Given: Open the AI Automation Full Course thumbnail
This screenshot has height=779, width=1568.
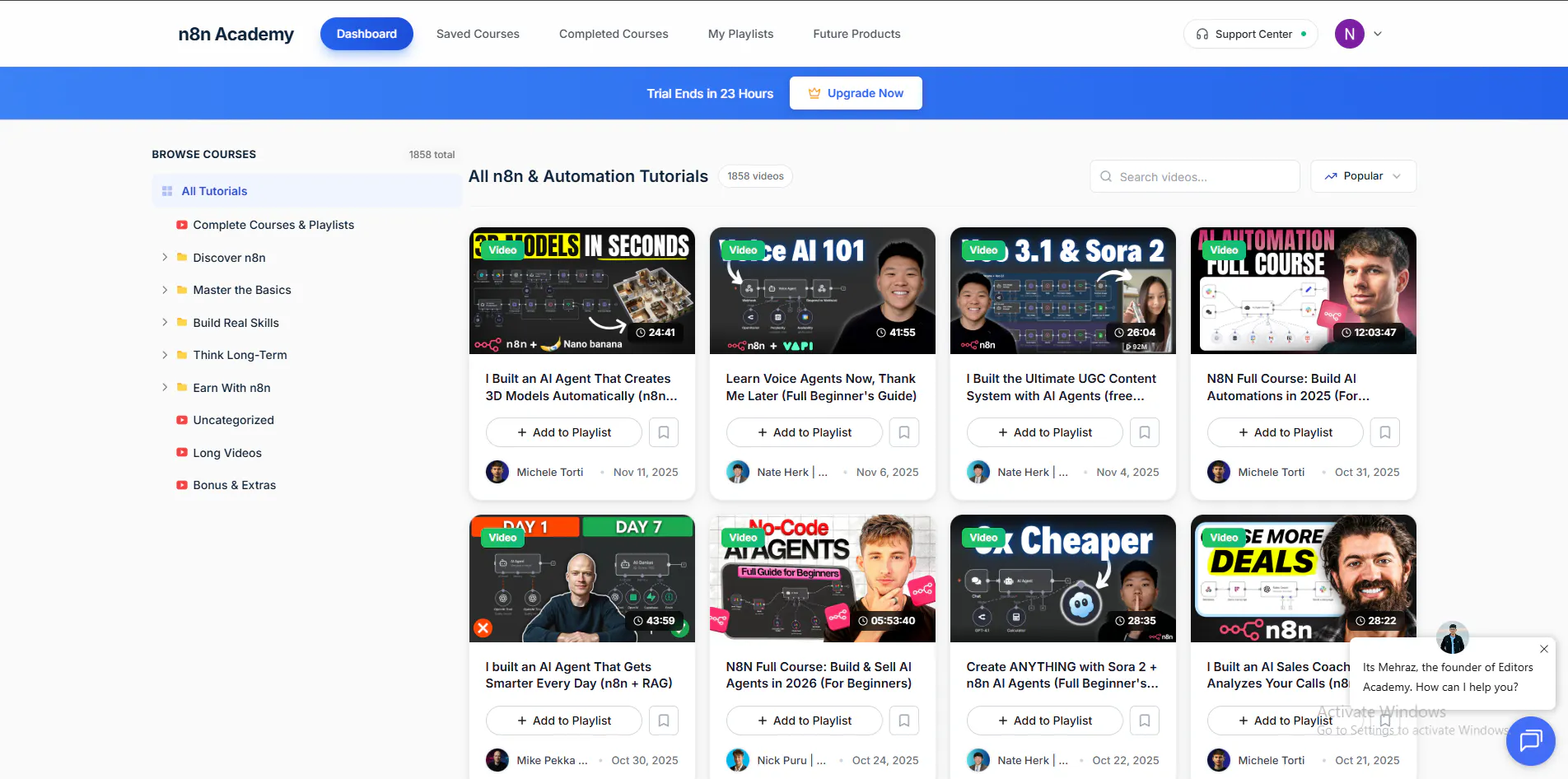Looking at the screenshot, I should pos(1304,291).
